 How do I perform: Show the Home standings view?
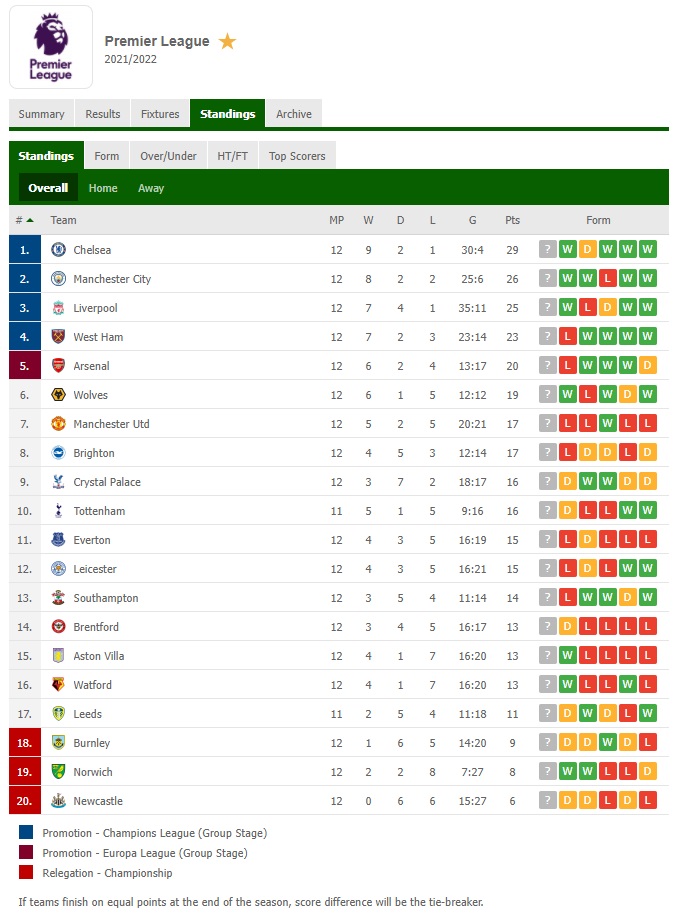pyautogui.click(x=103, y=188)
